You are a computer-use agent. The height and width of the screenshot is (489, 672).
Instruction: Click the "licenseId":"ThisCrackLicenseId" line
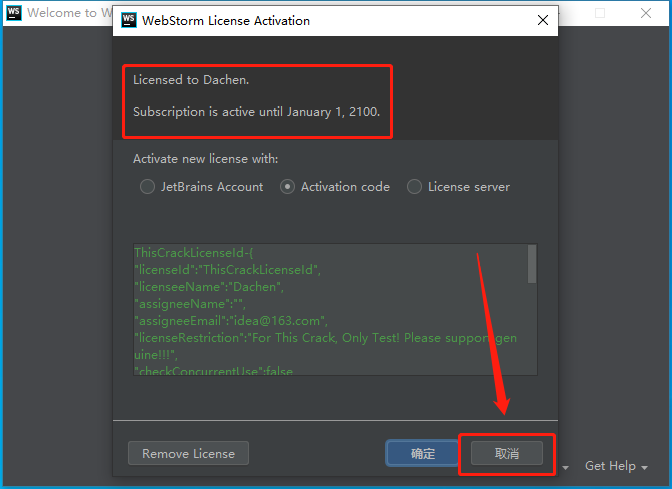228,270
